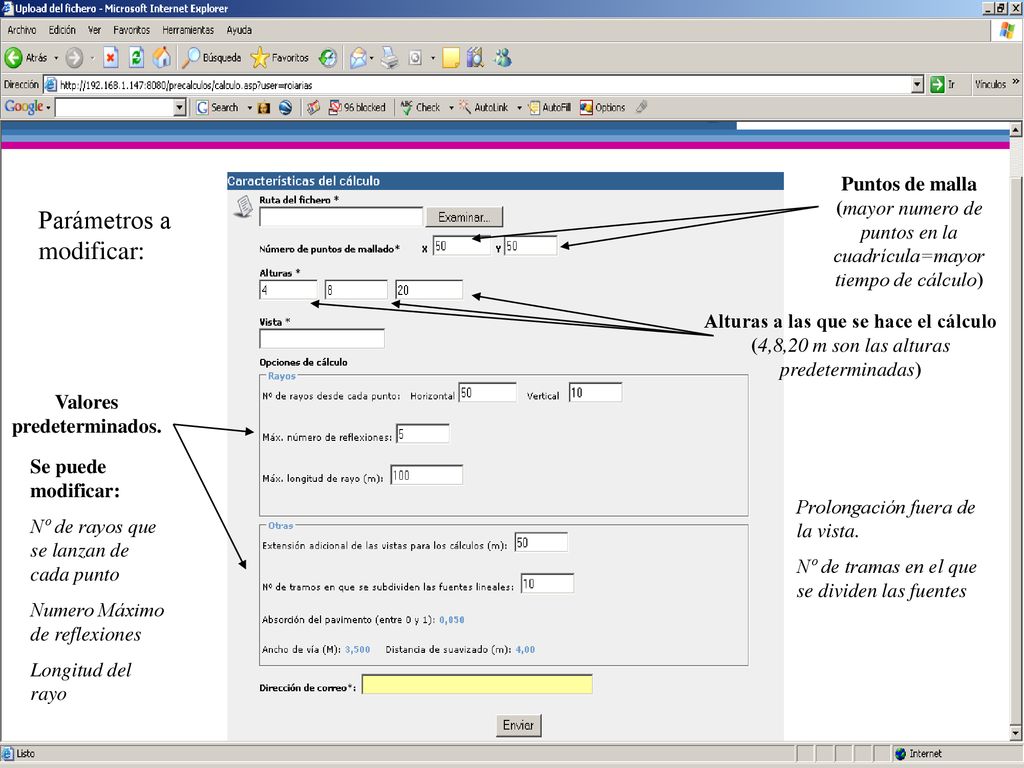Open the address bar dropdown arrow
The image size is (1024, 768).
918,85
